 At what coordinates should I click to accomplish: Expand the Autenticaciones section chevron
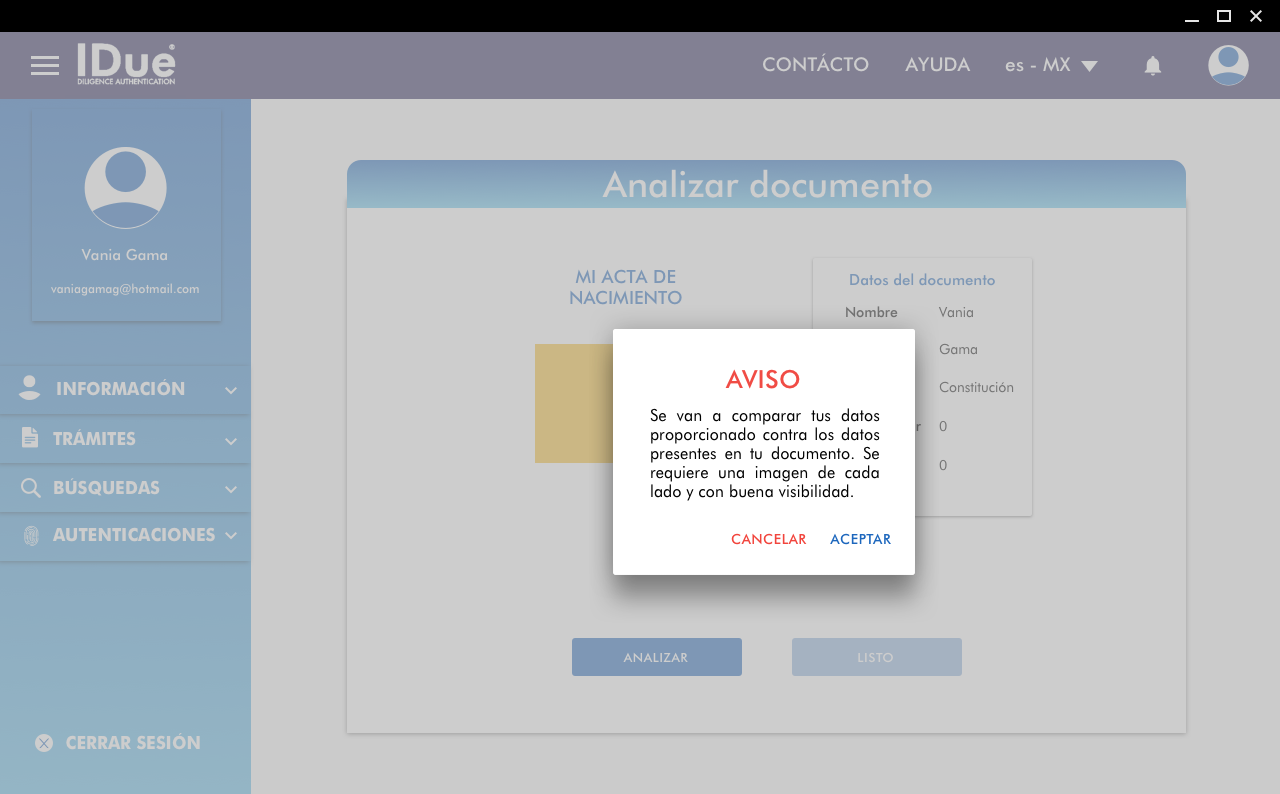[x=231, y=536]
